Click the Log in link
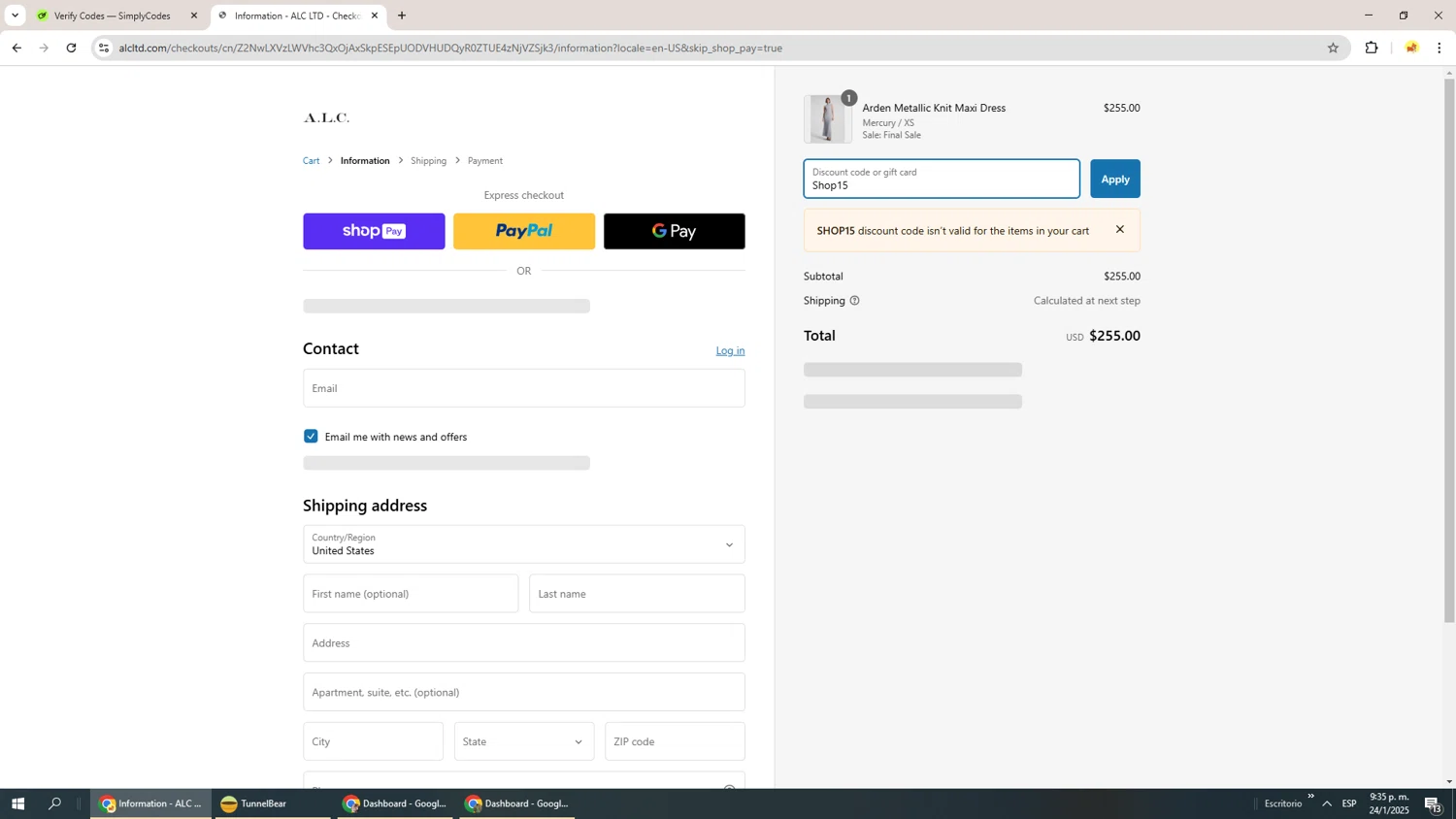Image resolution: width=1456 pixels, height=819 pixels. [730, 351]
